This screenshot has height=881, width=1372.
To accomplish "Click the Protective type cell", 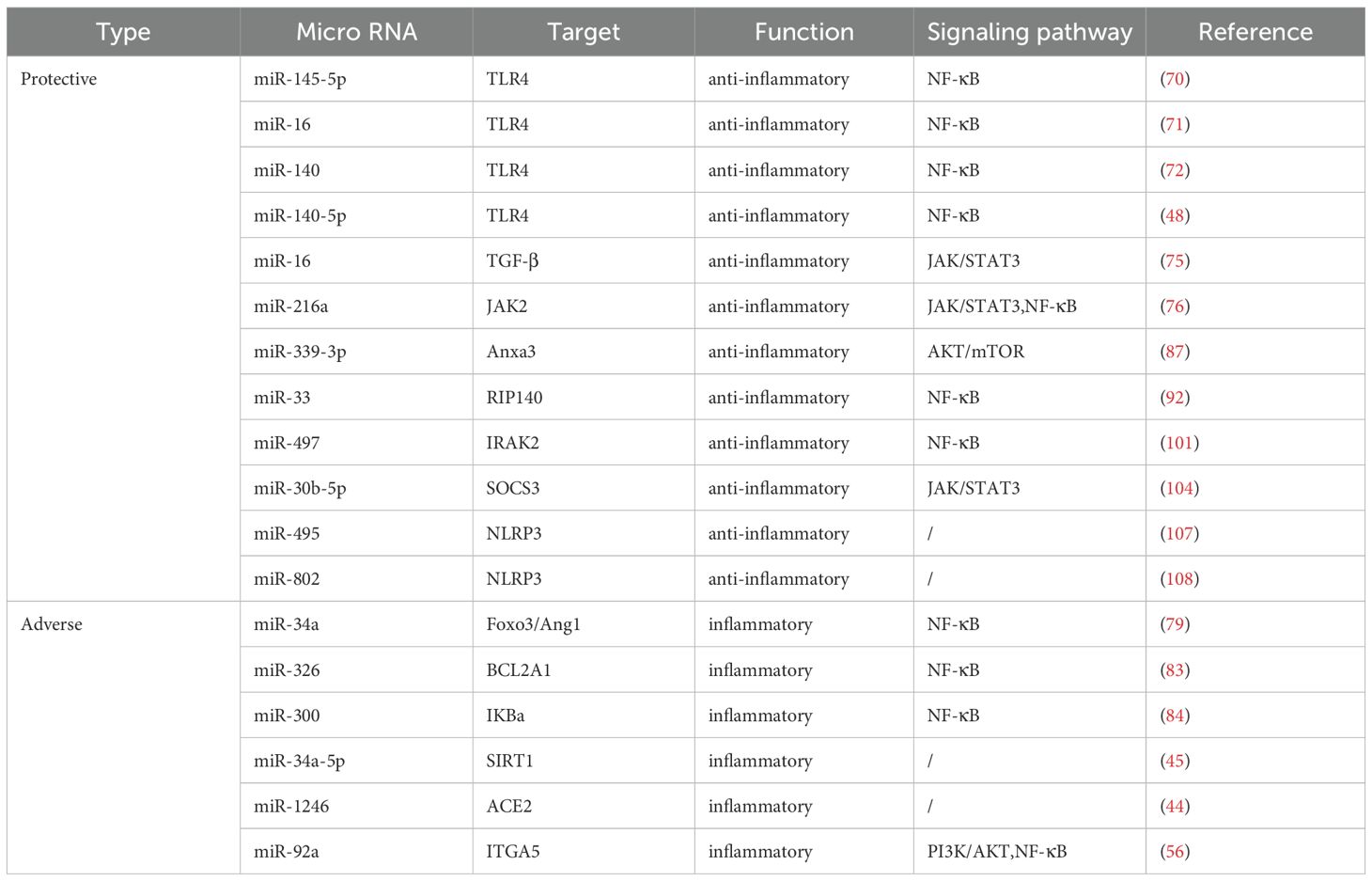I will click(59, 79).
